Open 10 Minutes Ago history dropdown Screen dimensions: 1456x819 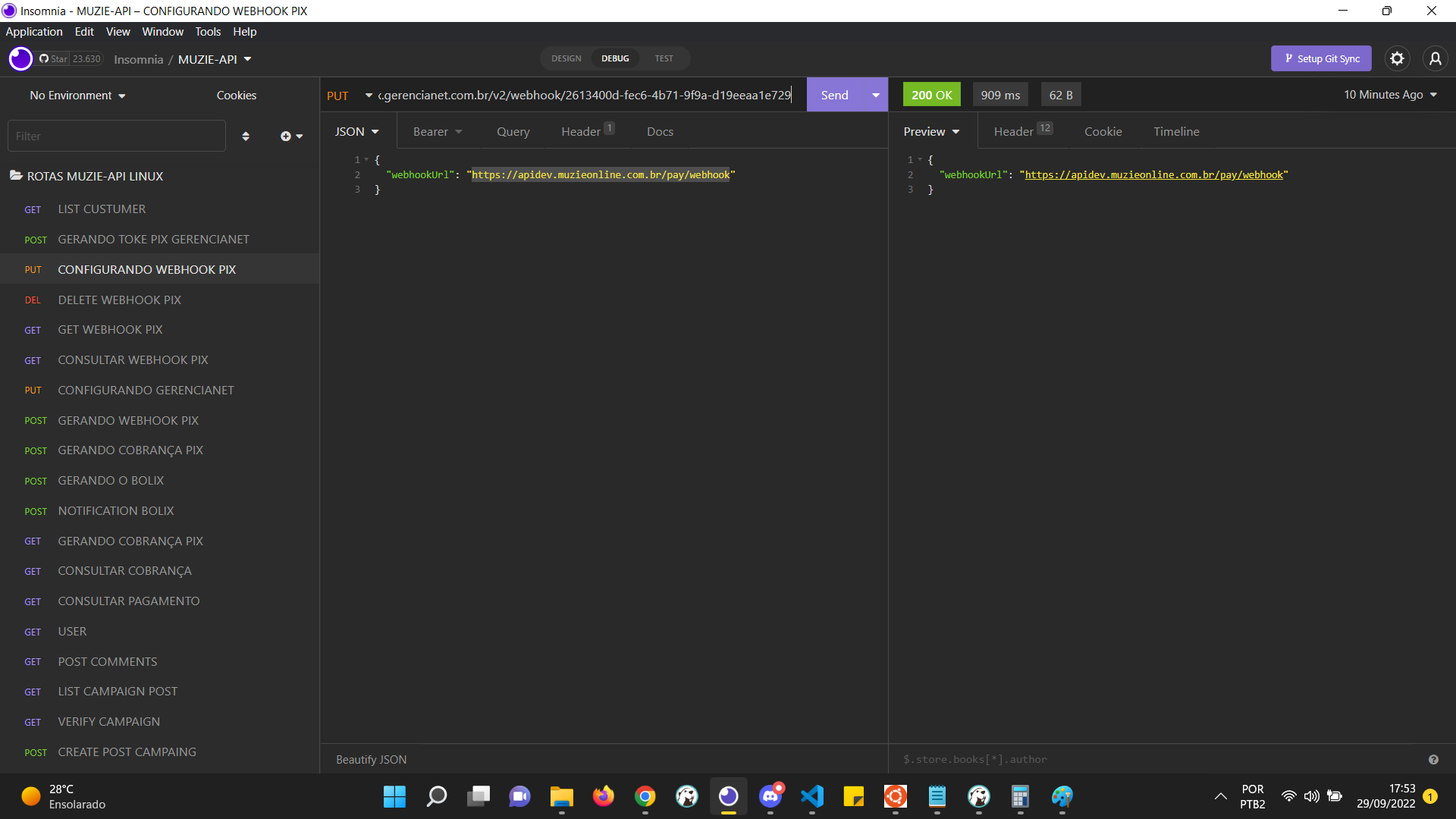1390,95
